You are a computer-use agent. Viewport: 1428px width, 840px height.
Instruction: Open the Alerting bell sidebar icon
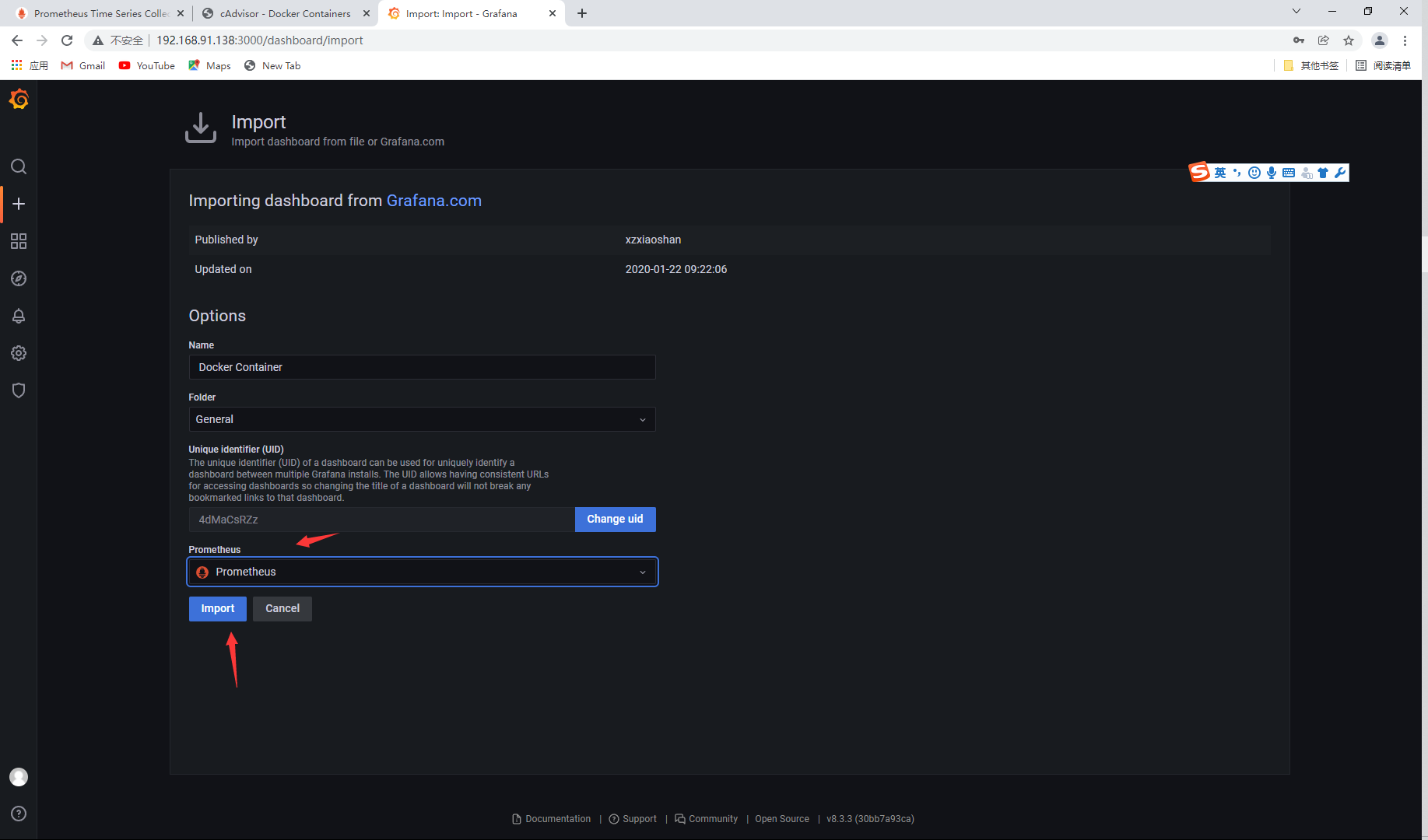pyautogui.click(x=19, y=316)
